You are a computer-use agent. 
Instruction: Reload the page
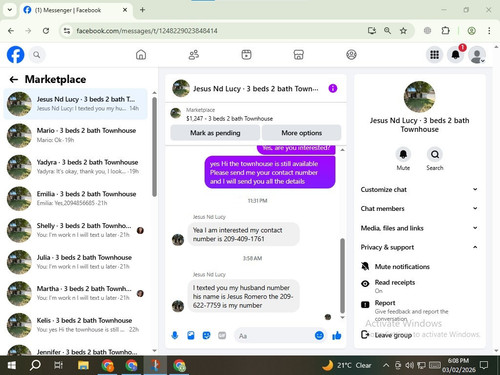(46, 31)
